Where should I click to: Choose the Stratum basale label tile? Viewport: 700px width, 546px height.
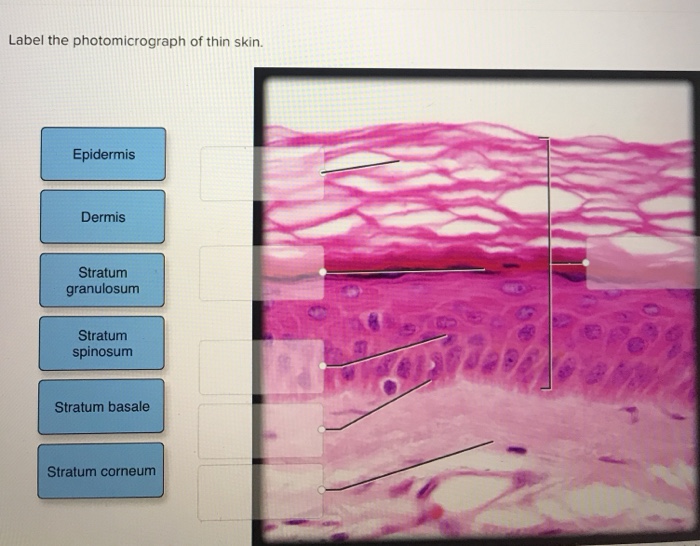tap(101, 407)
